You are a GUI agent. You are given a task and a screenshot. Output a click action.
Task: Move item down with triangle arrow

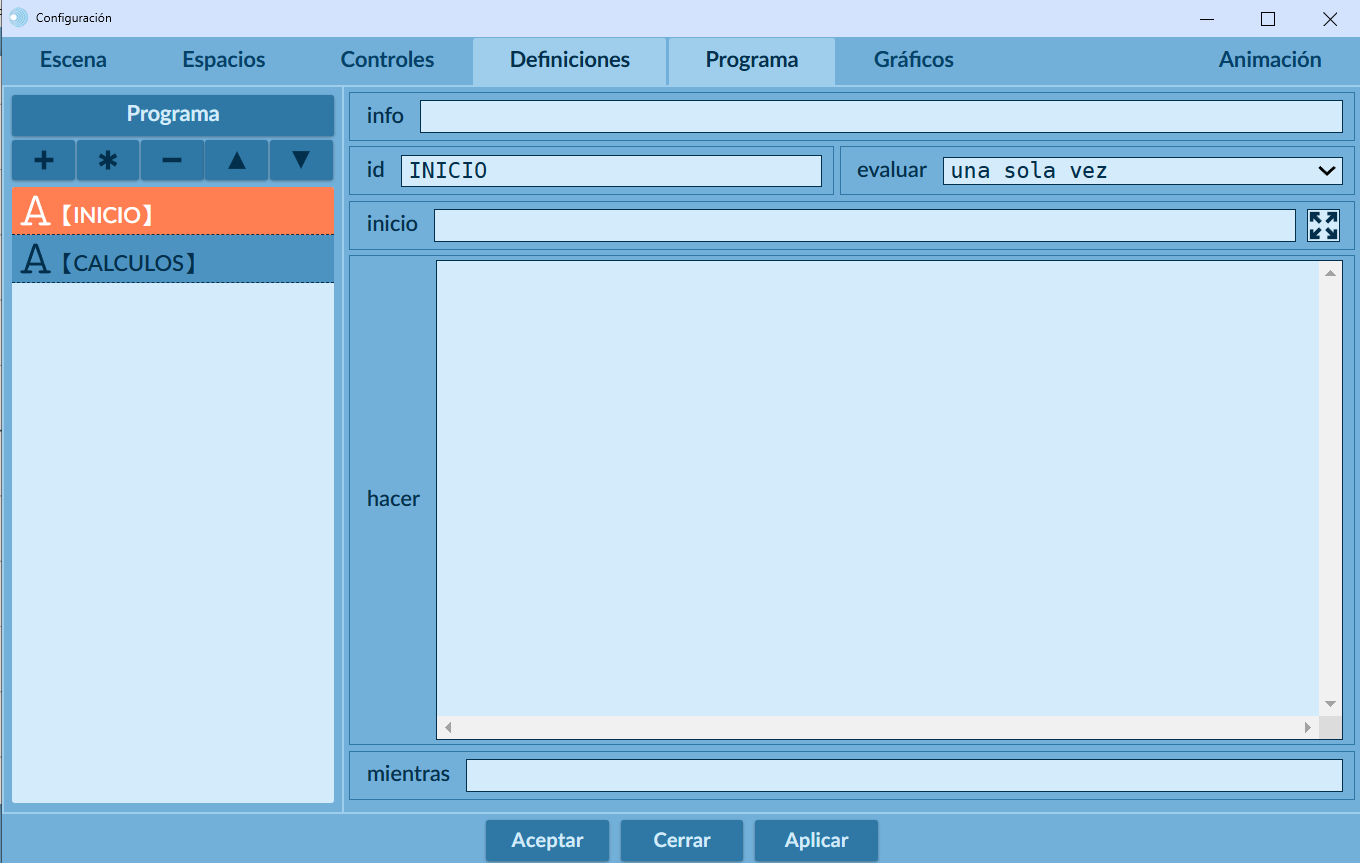pos(300,160)
